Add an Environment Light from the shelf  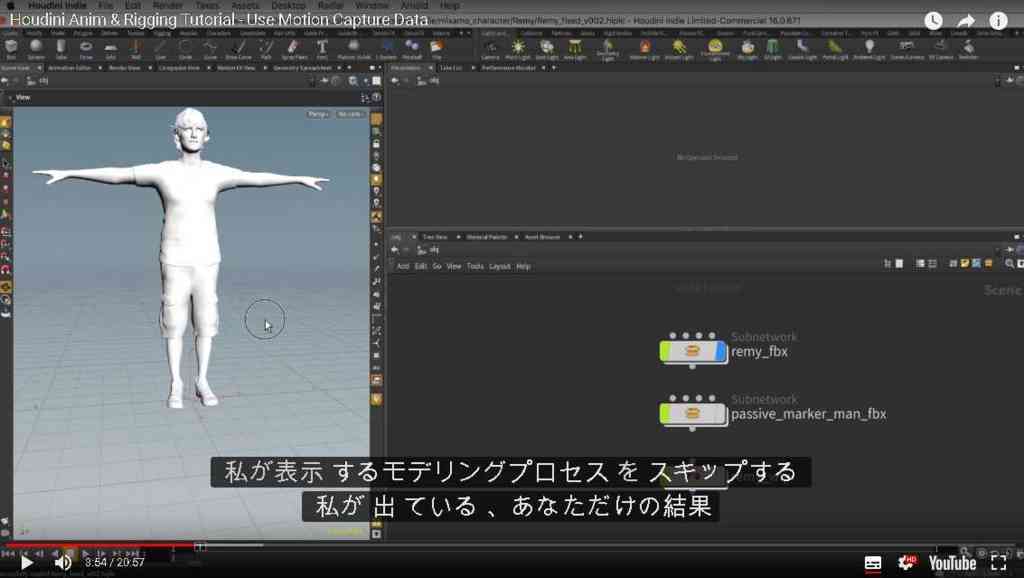coord(715,49)
